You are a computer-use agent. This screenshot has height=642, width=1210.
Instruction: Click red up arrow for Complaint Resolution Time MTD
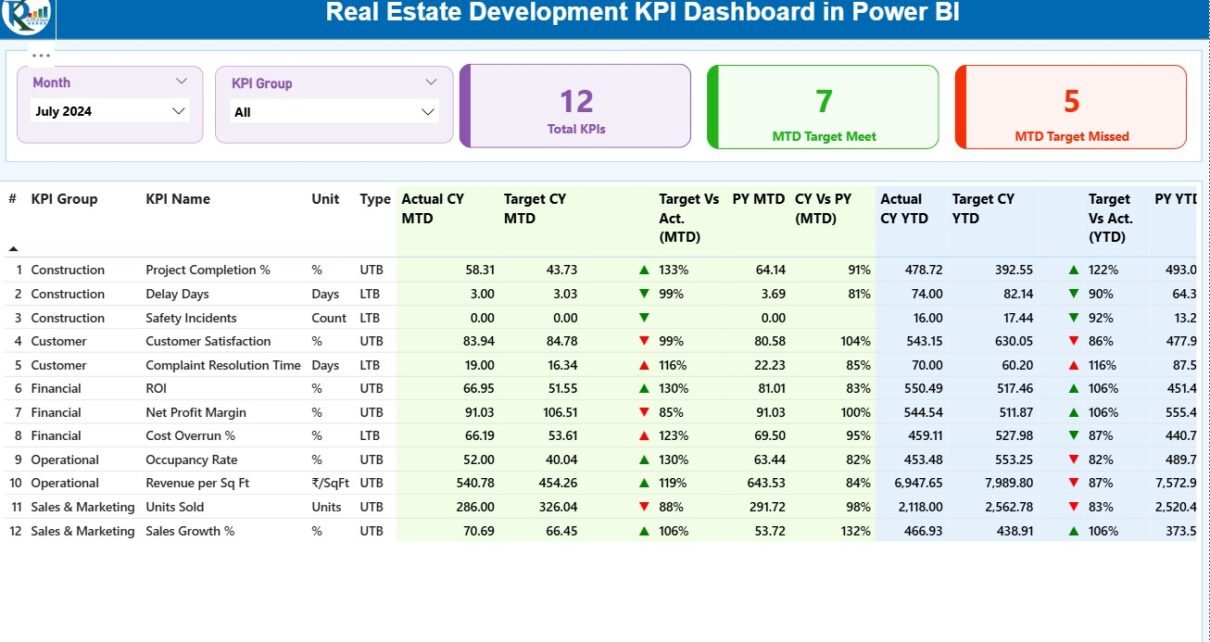(x=644, y=366)
